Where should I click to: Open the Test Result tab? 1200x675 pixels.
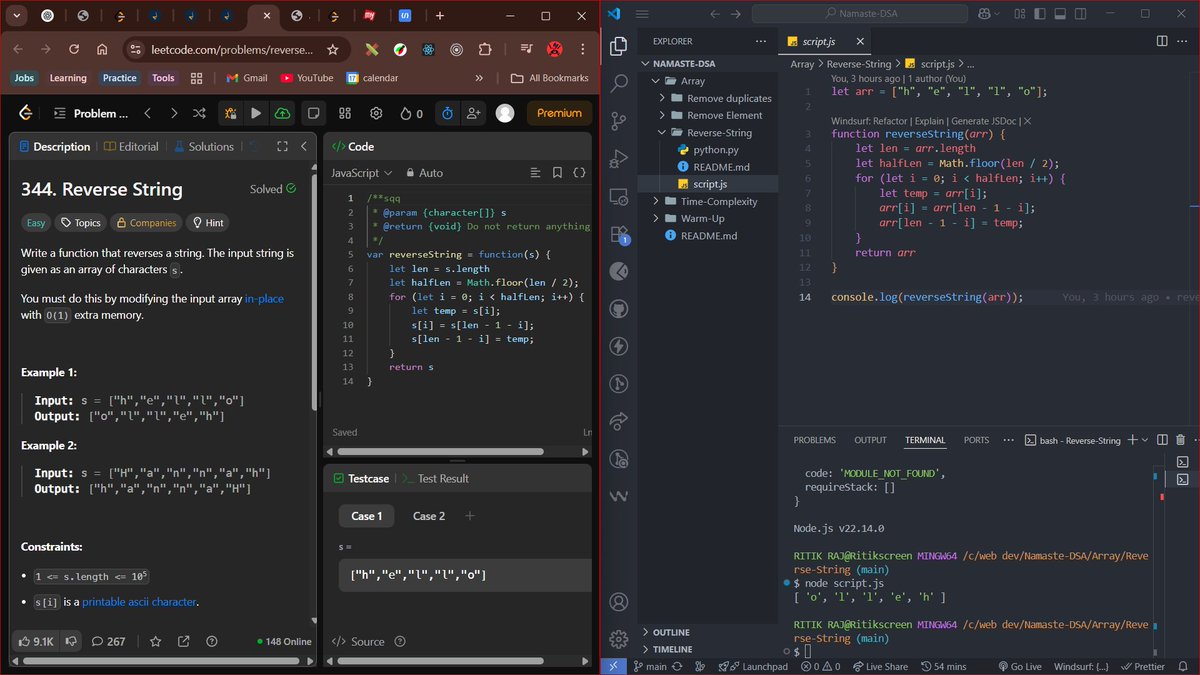coord(435,478)
